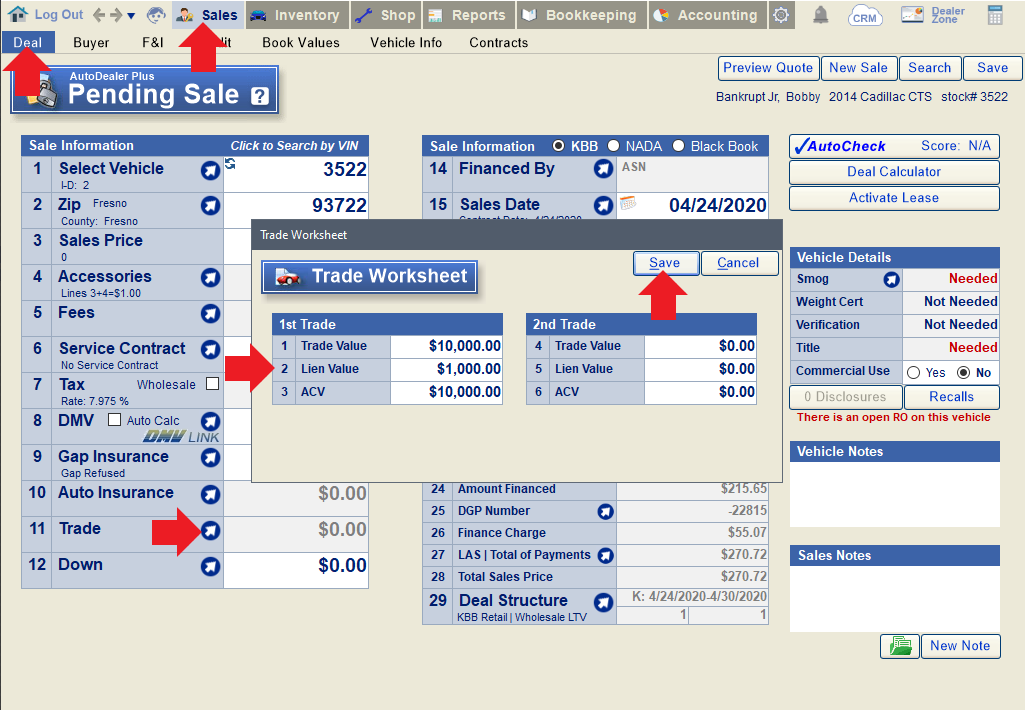Click the Down arrow icon

(x=210, y=566)
